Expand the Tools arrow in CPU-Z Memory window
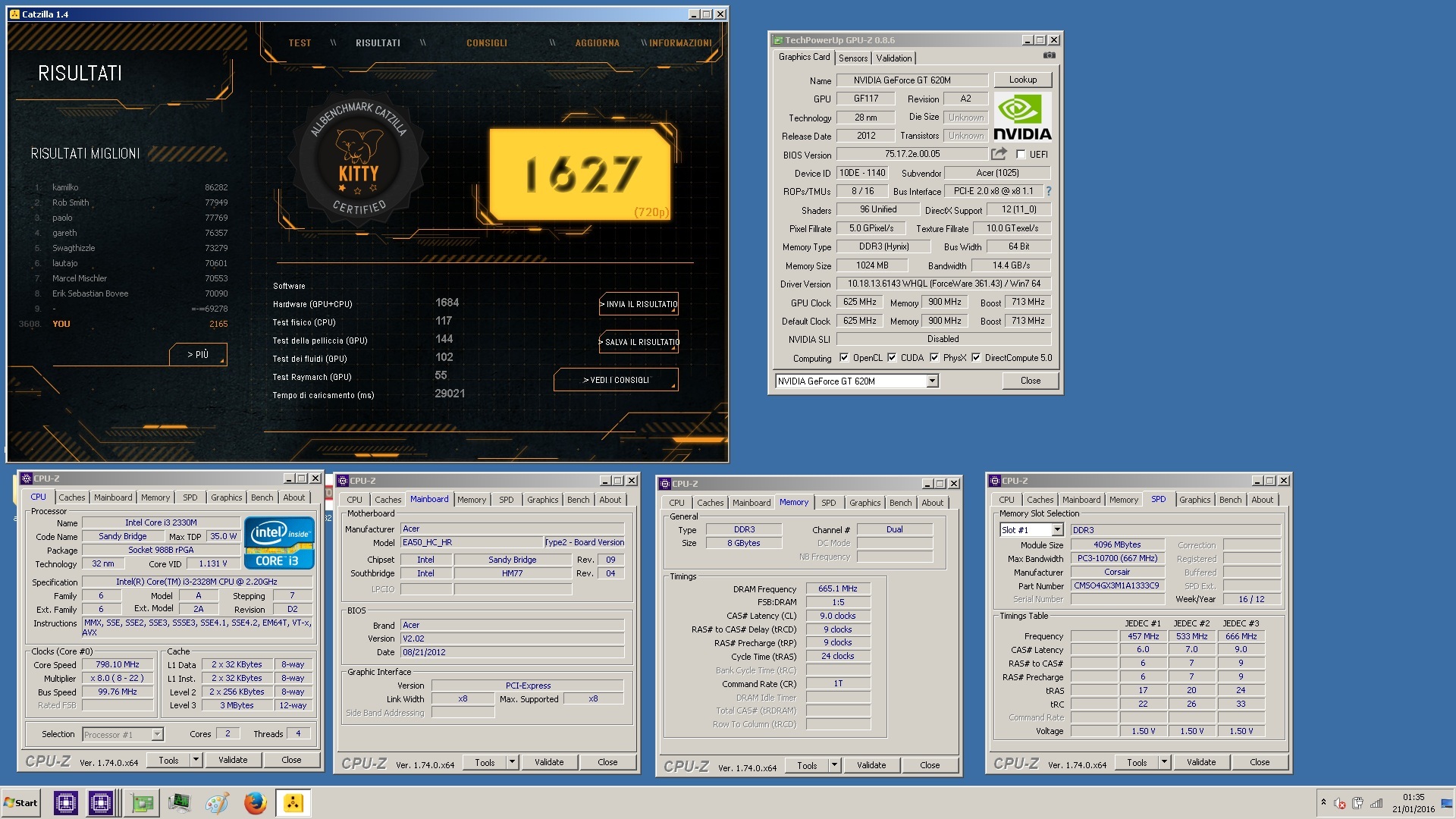The width and height of the screenshot is (1456, 819). [x=834, y=766]
